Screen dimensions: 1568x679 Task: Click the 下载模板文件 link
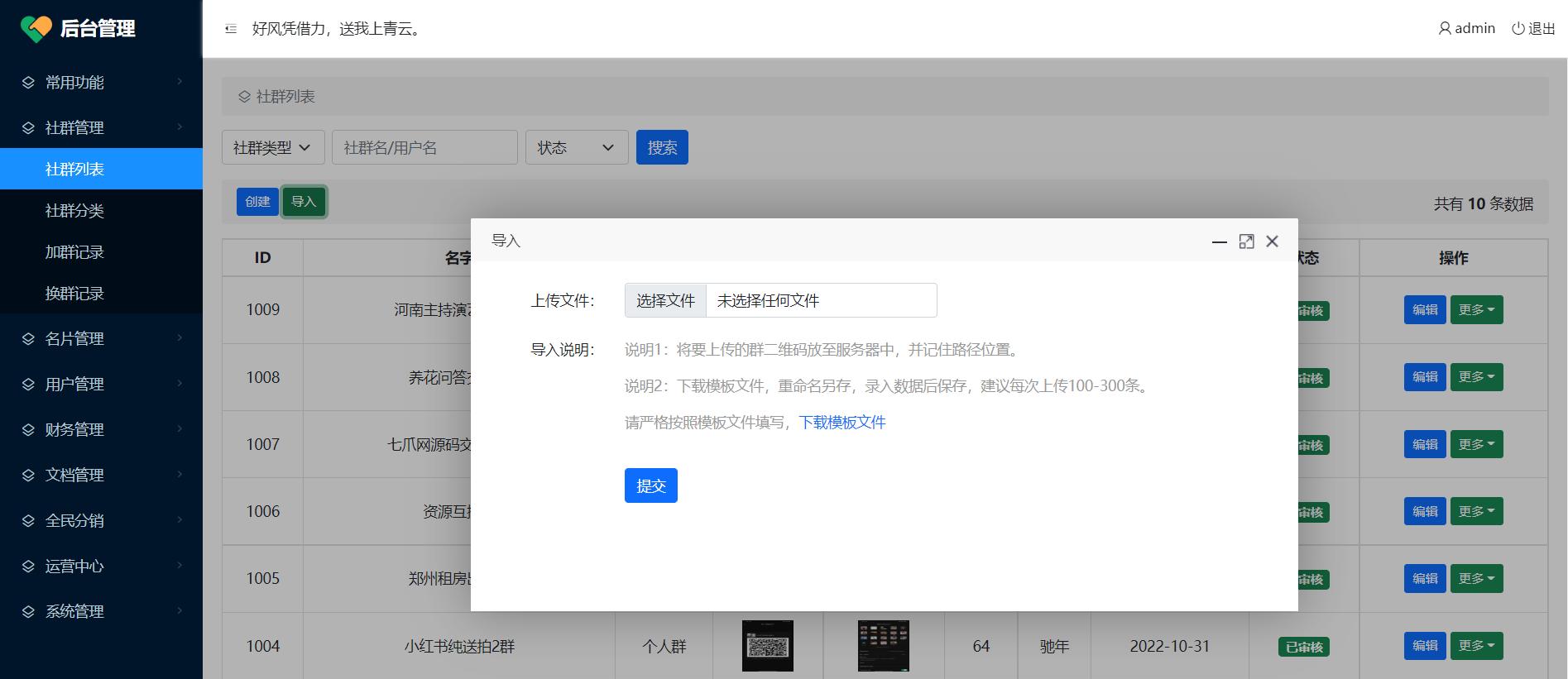tap(842, 423)
